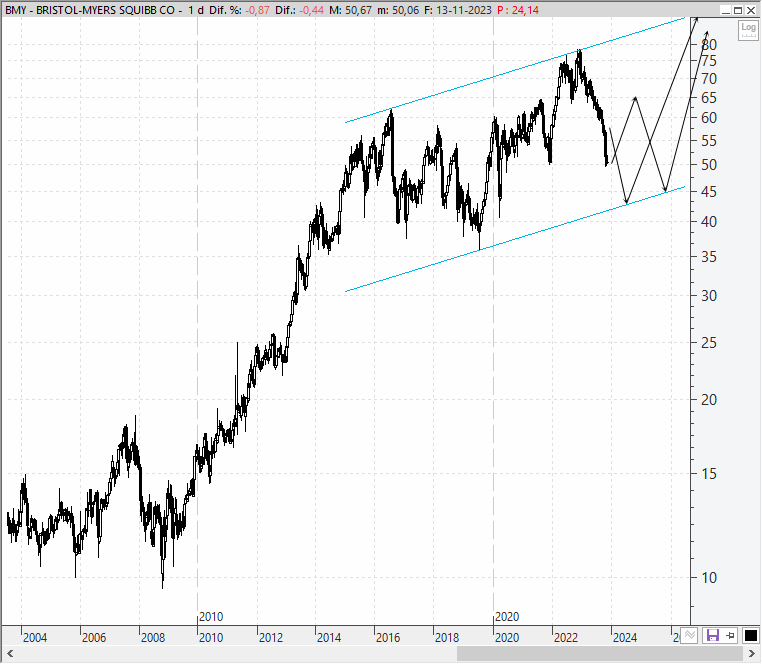Click the 65 price axis label
This screenshot has width=762, height=664.
[x=709, y=98]
